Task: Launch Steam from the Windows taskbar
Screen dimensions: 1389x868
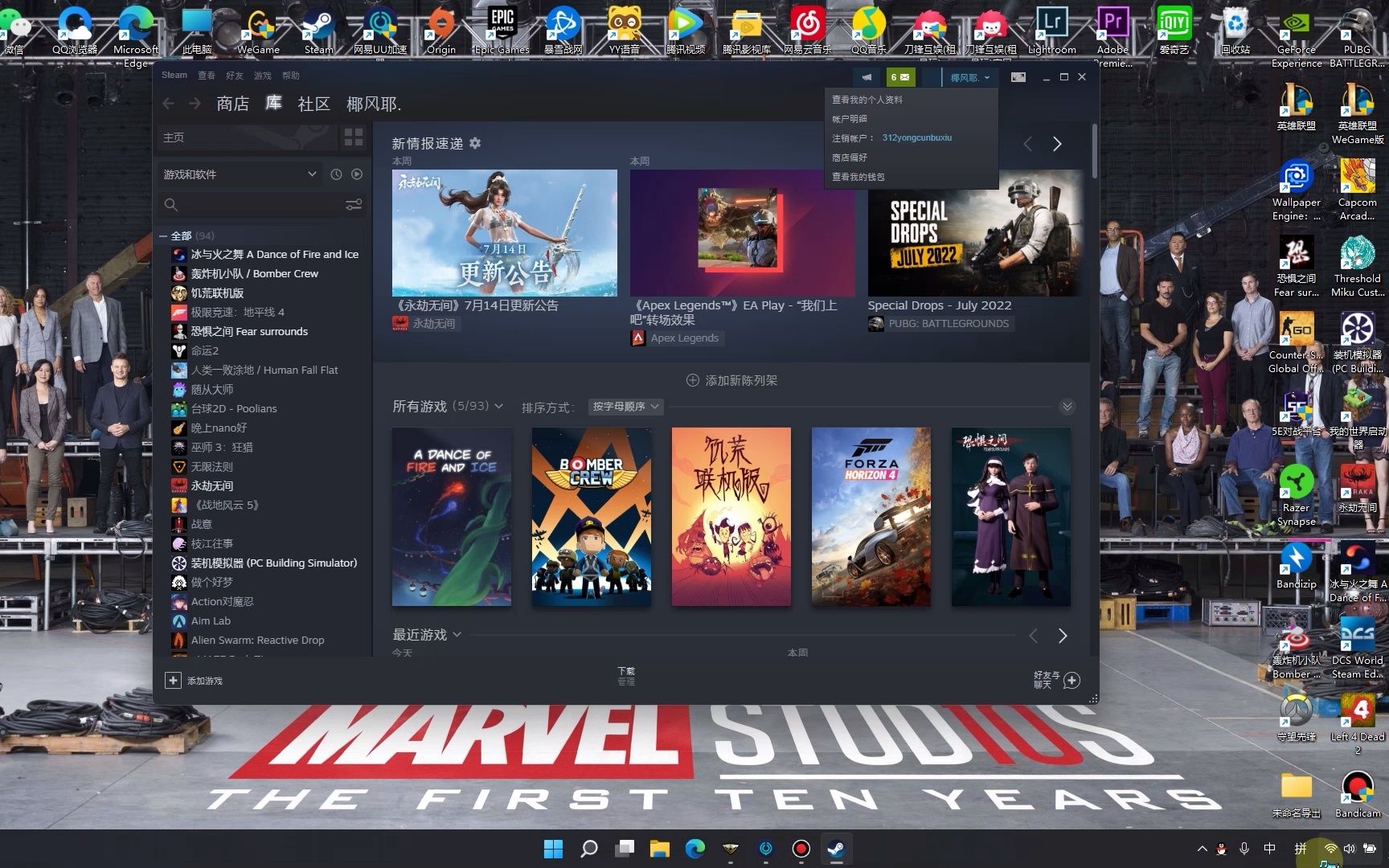Action: point(836,849)
